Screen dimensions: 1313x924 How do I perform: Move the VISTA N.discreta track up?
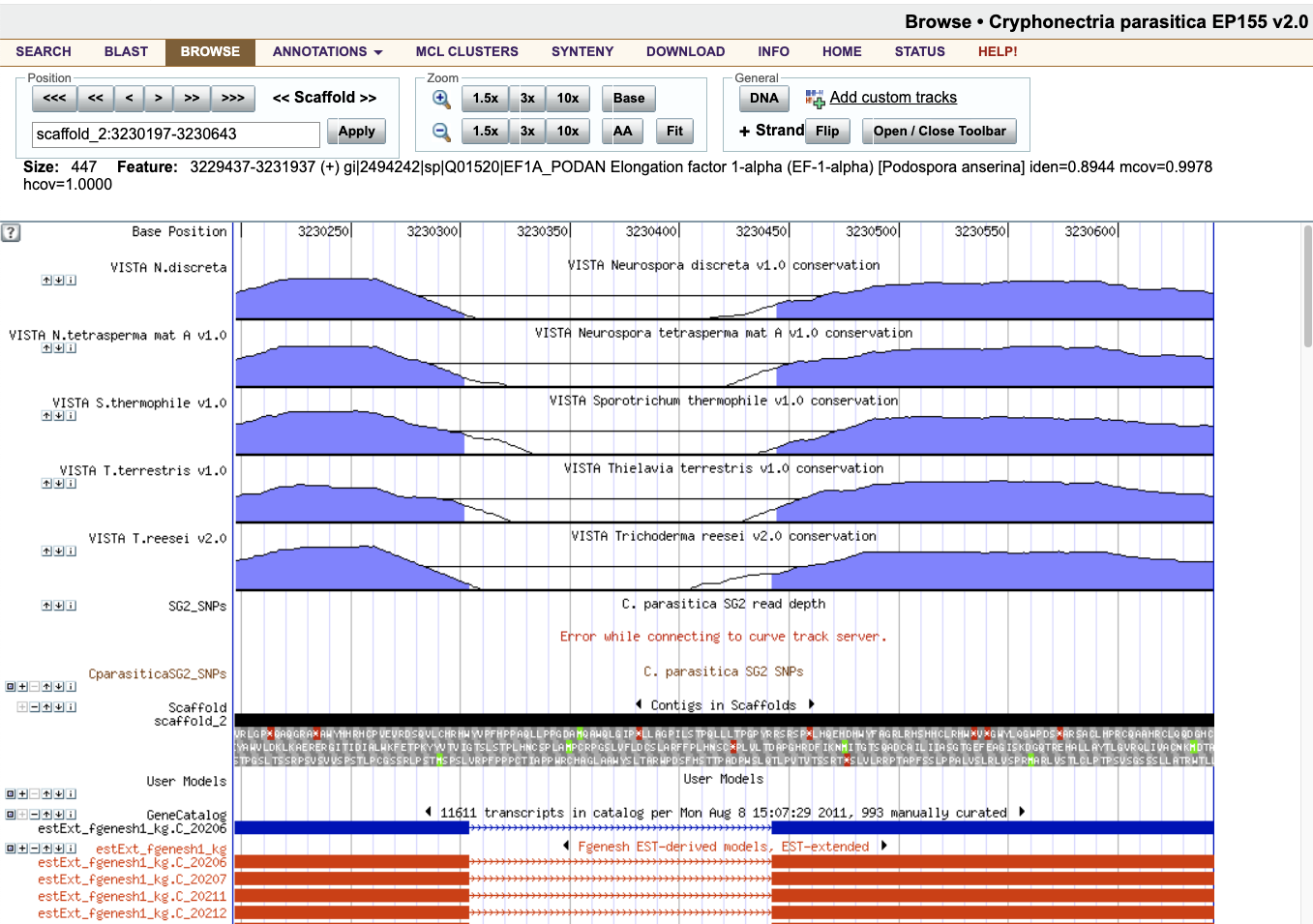pos(46,281)
